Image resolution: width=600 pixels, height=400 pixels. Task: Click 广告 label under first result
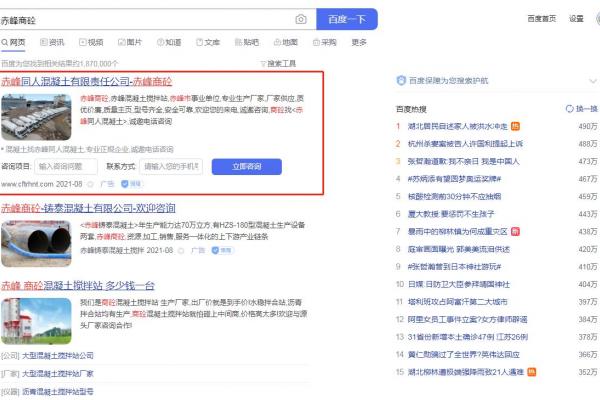[x=107, y=184]
